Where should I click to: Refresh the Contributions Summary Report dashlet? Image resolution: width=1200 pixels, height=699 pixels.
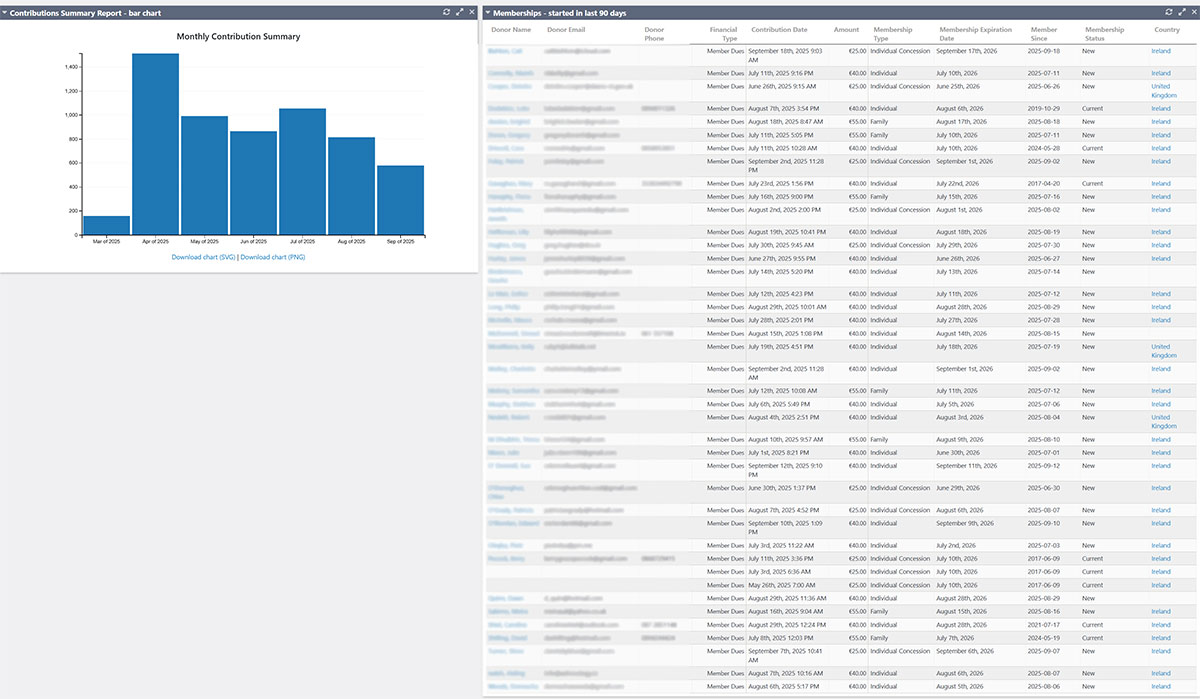coord(447,12)
